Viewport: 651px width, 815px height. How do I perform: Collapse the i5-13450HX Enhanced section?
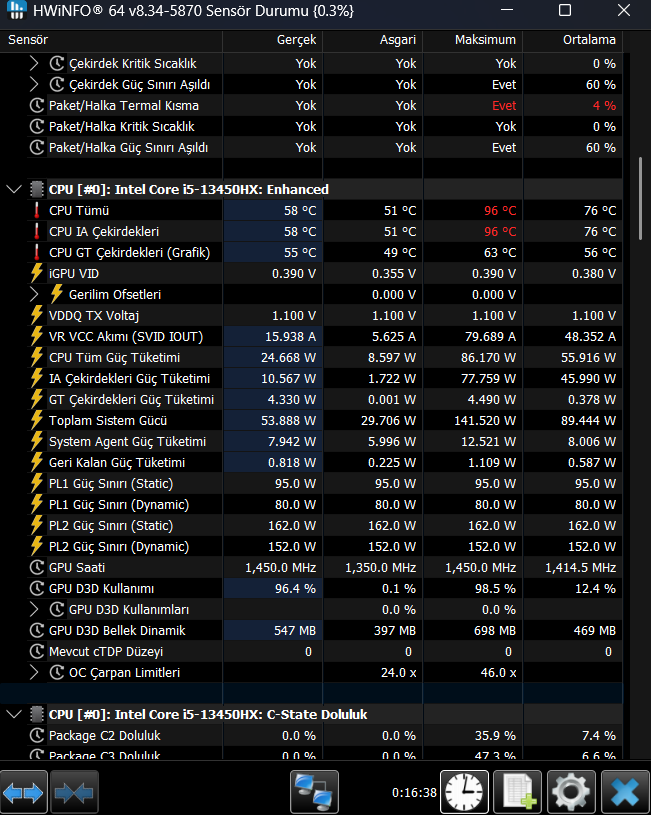point(14,189)
